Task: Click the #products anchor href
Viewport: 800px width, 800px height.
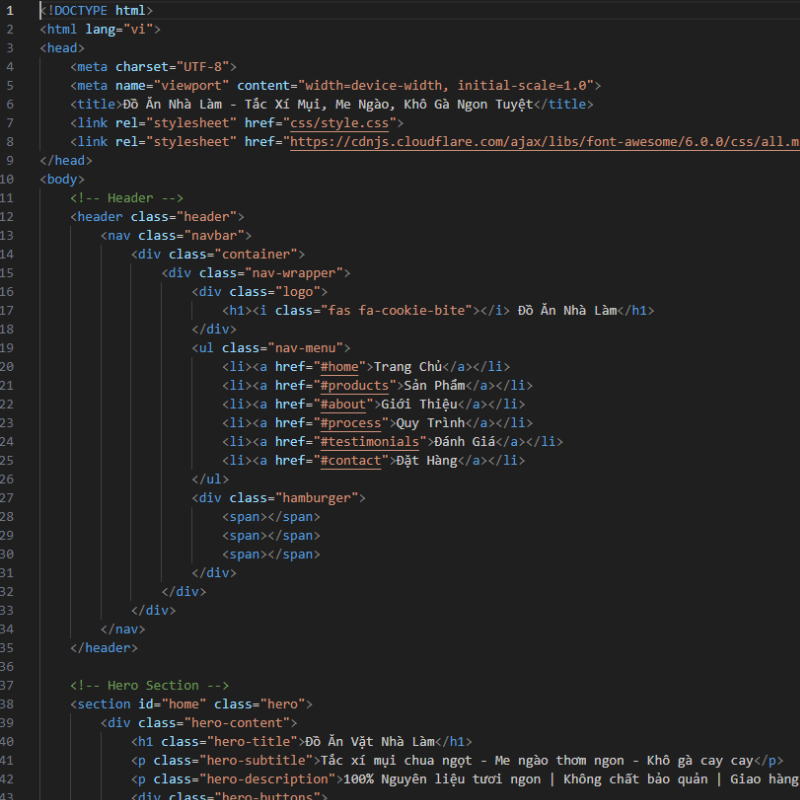Action: point(357,385)
